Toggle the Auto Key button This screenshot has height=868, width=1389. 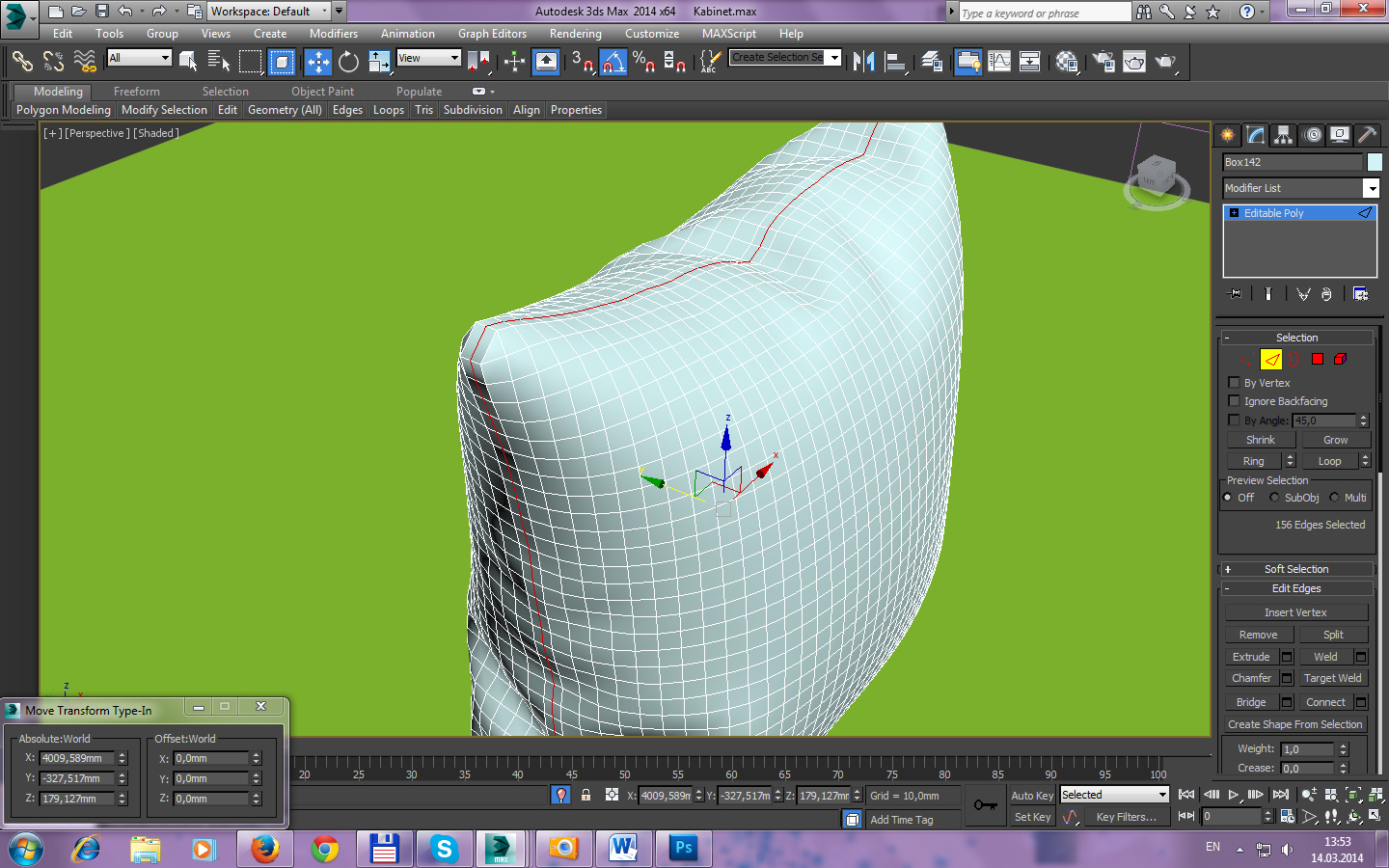click(x=1032, y=796)
